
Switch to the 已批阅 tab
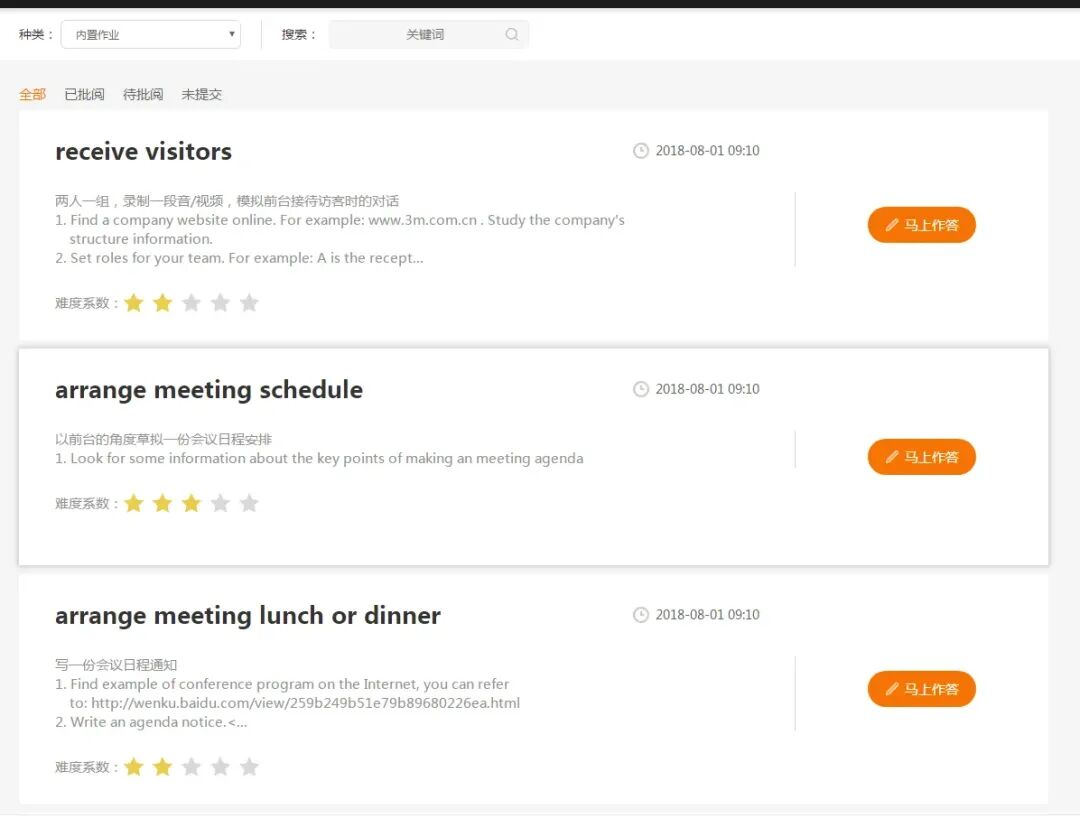84,95
